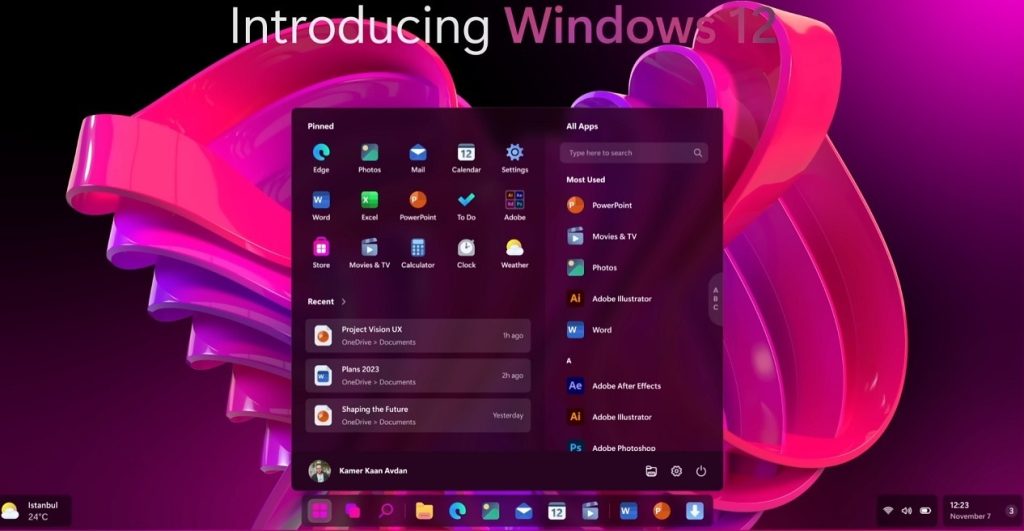Screen dimensions: 1024x531
Task: Open Settings from the Pinned apps
Action: click(515, 158)
